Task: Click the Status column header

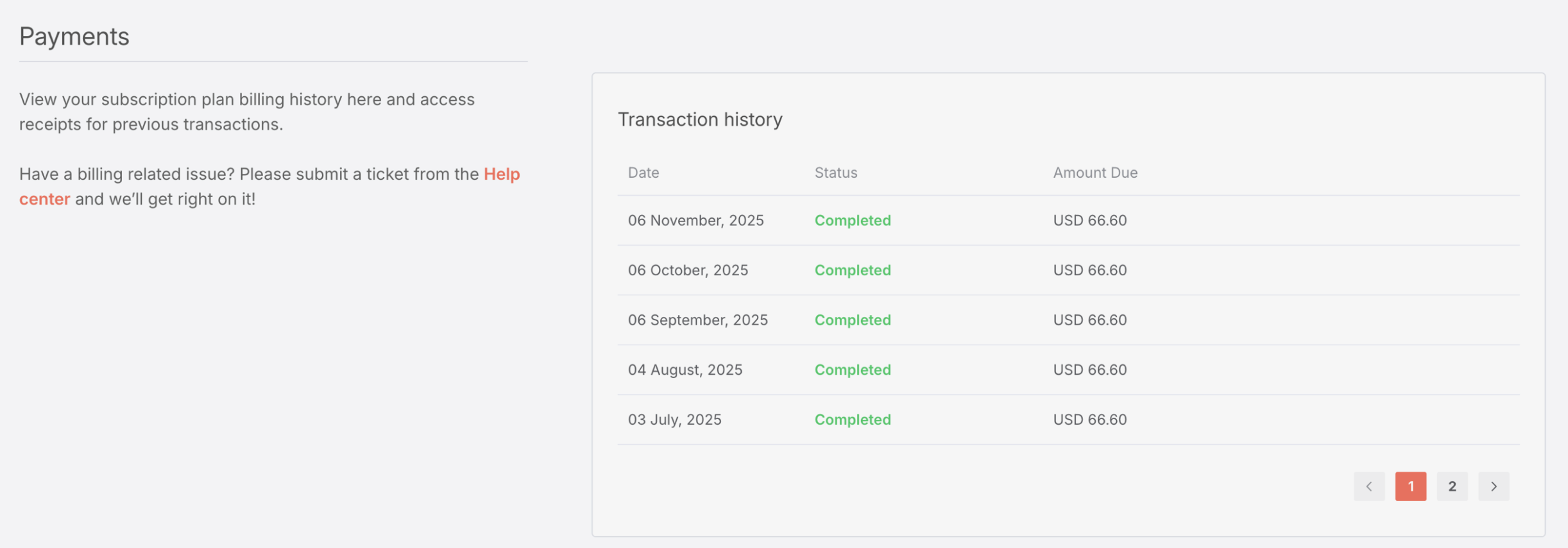Action: 835,173
